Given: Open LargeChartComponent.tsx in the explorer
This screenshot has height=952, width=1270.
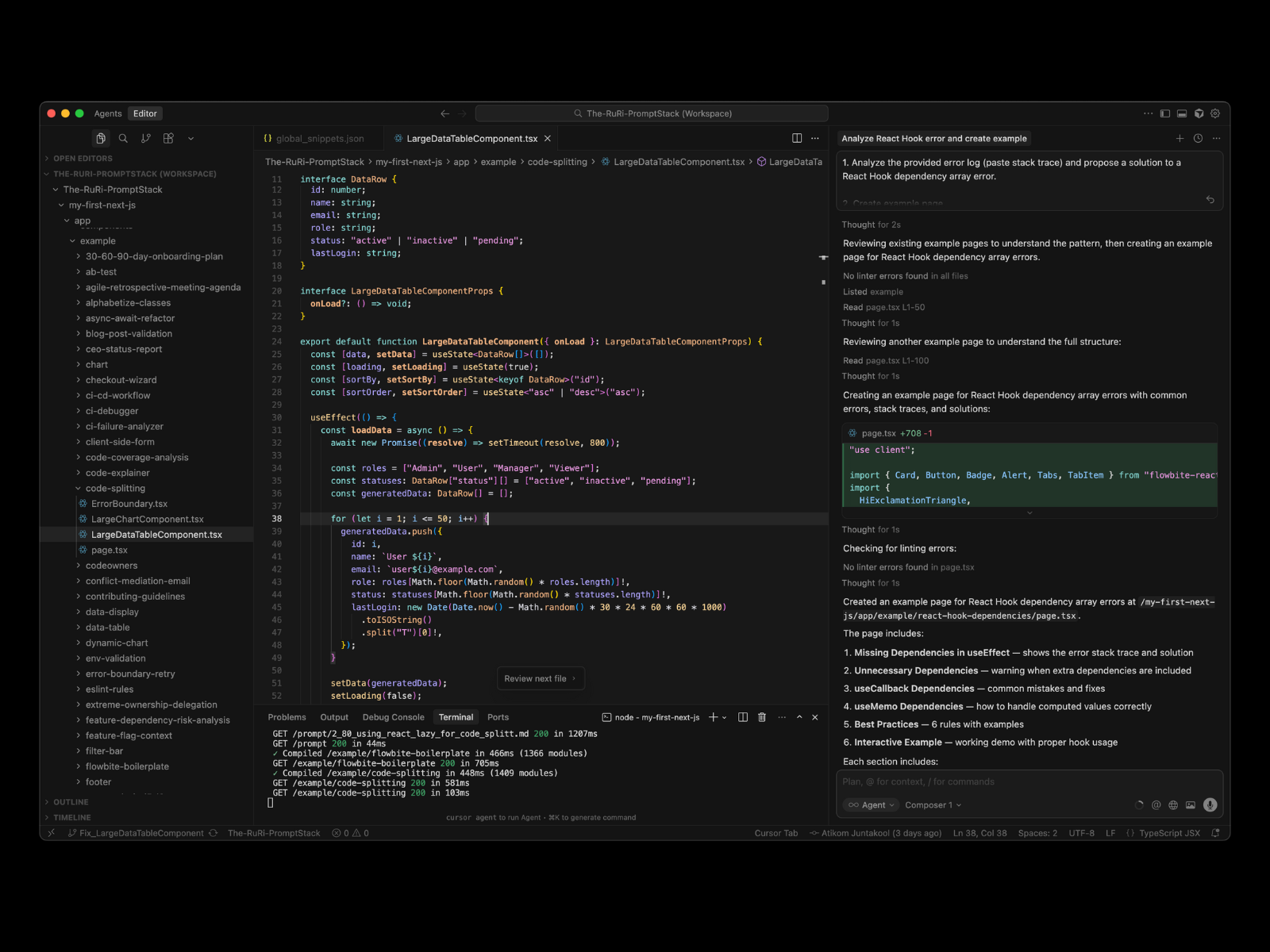Looking at the screenshot, I should [x=148, y=520].
